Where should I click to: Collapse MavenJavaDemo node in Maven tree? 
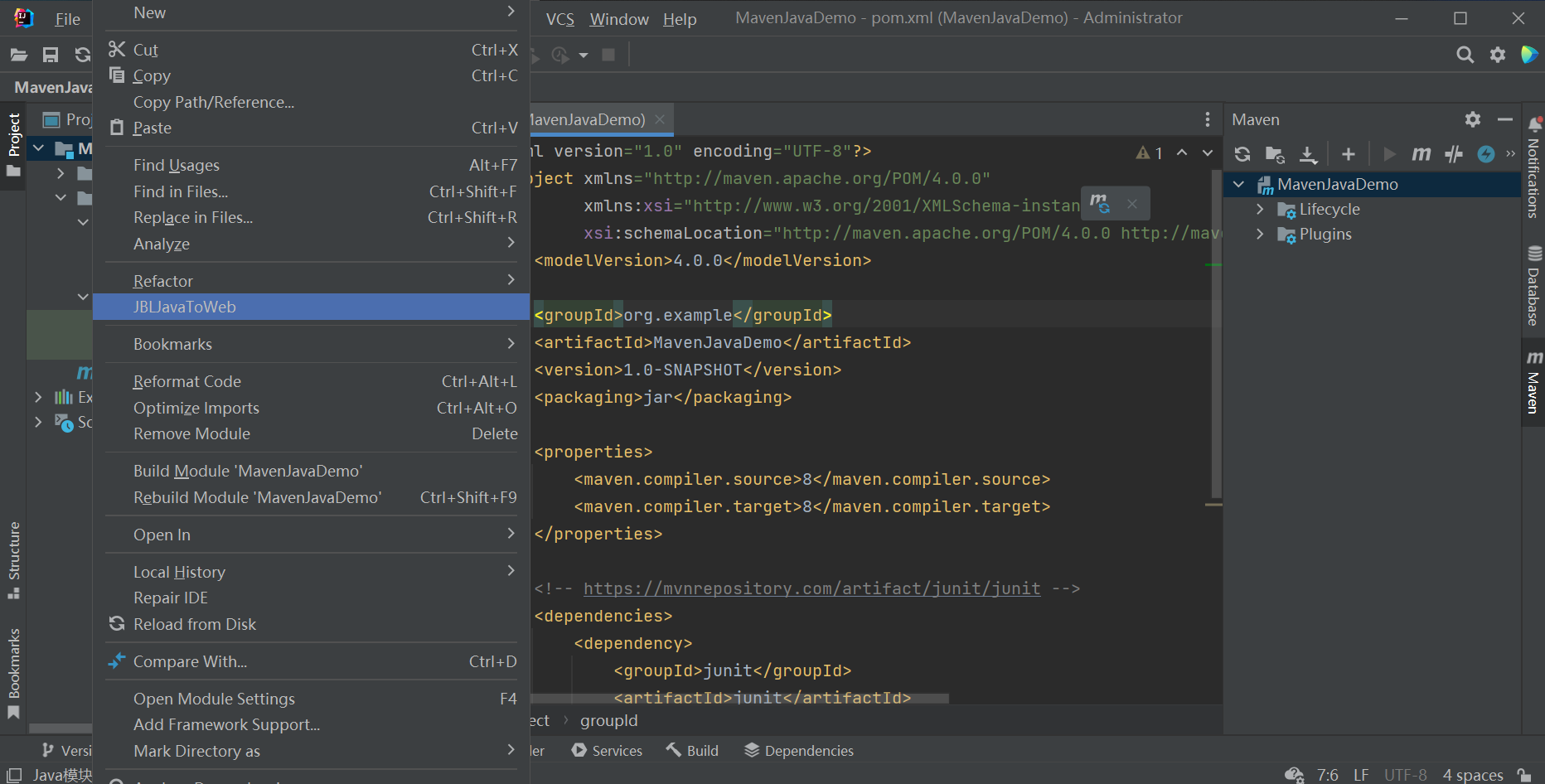pyautogui.click(x=1239, y=184)
